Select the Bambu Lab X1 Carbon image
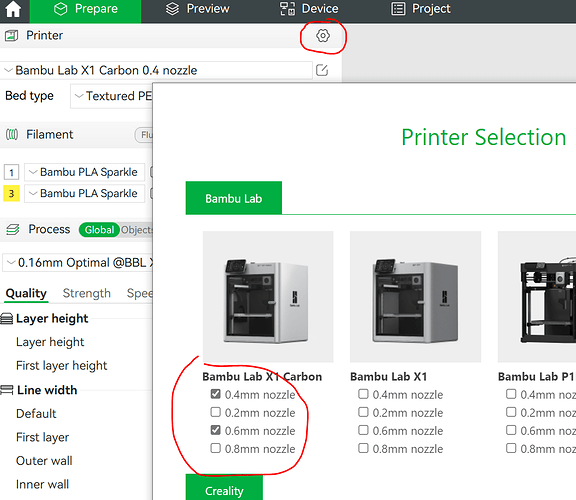This screenshot has height=500, width=576. [268, 297]
